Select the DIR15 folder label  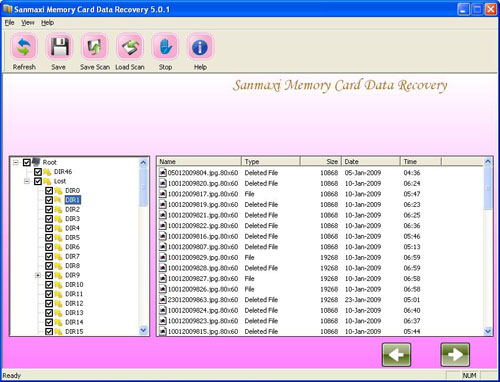(74, 332)
